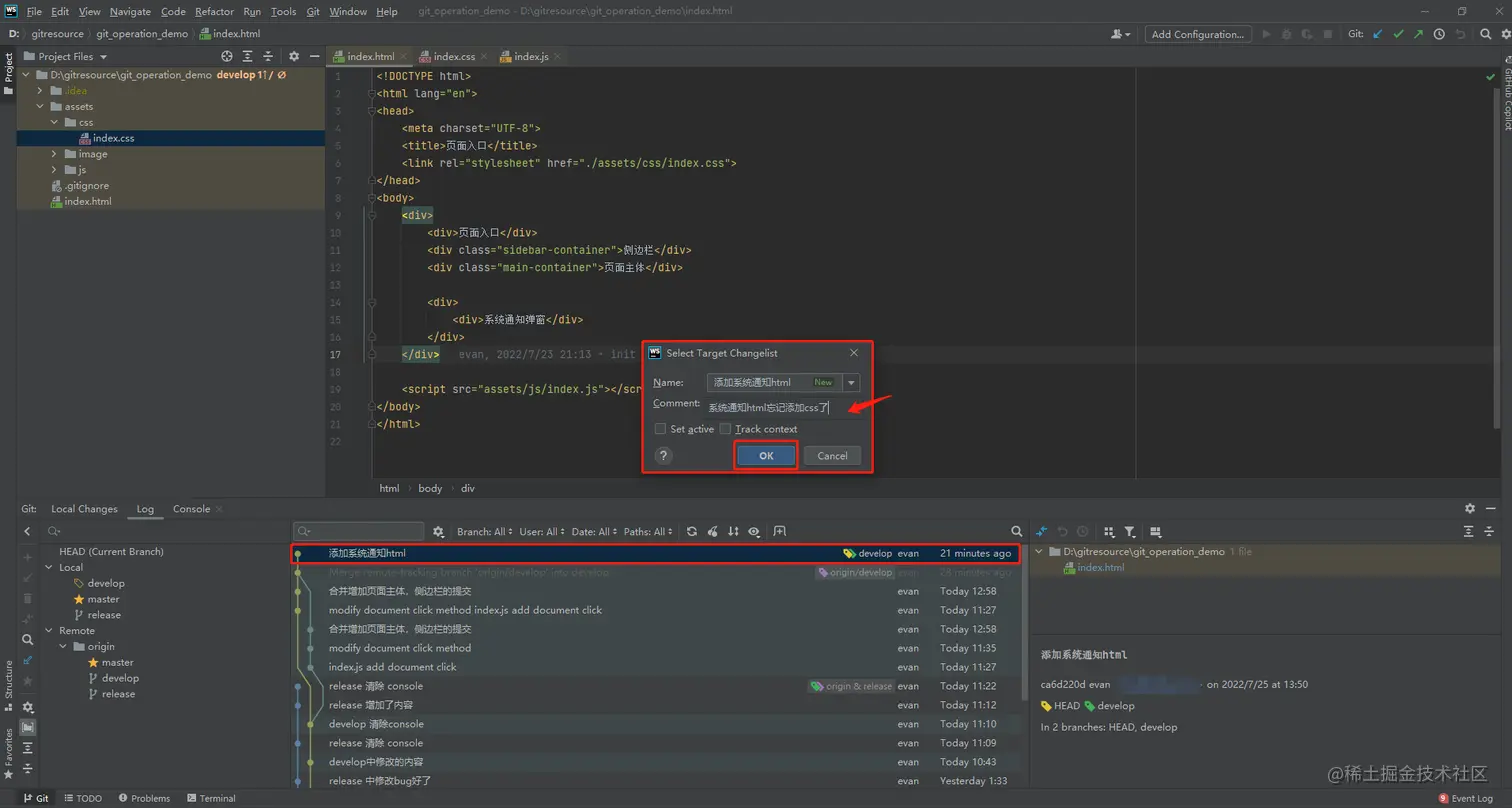This screenshot has width=1512, height=808.
Task: Switch to the Local Changes tab
Action: pyautogui.click(x=84, y=509)
